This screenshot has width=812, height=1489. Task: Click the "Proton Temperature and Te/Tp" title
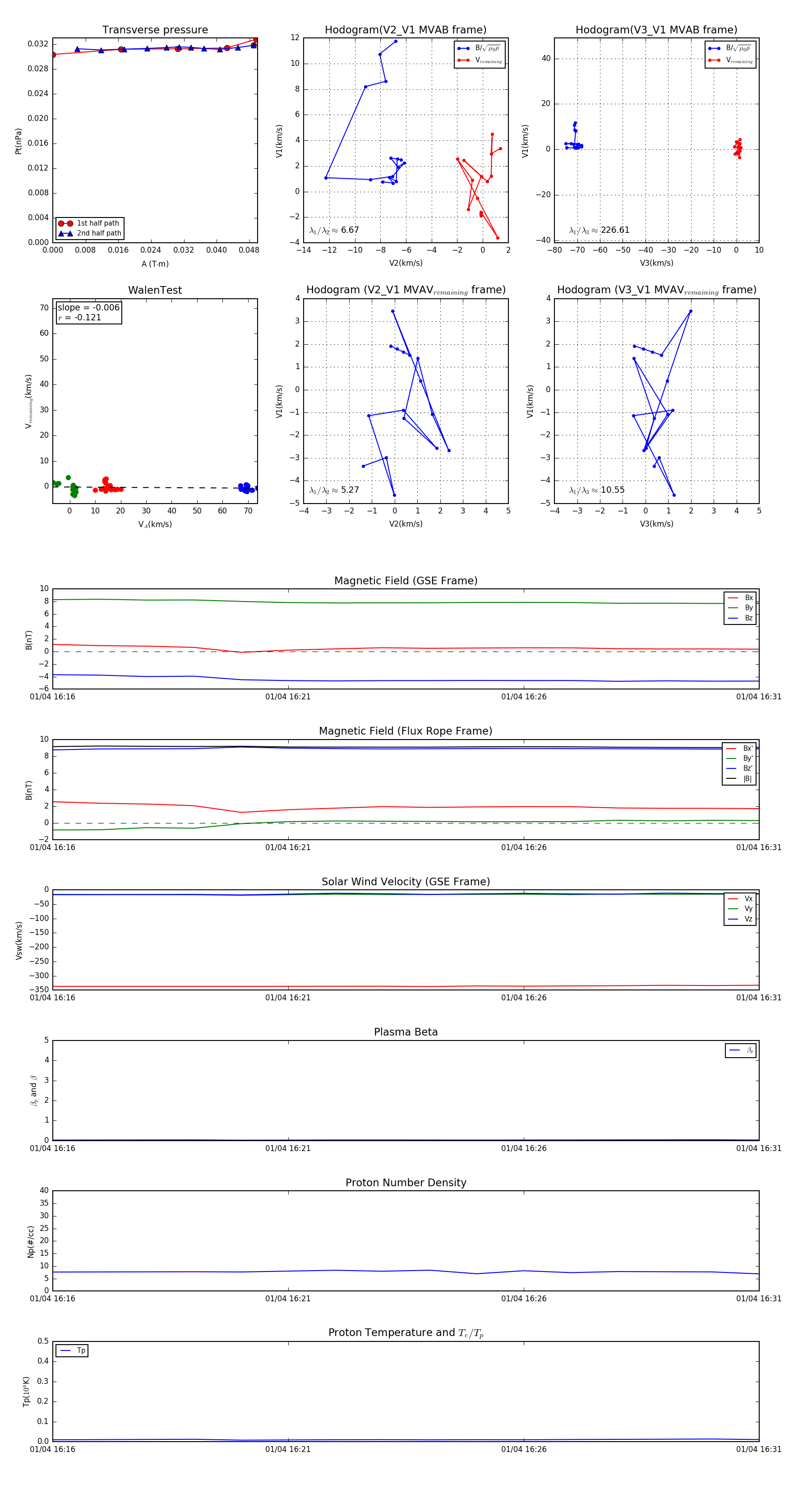(x=406, y=1333)
